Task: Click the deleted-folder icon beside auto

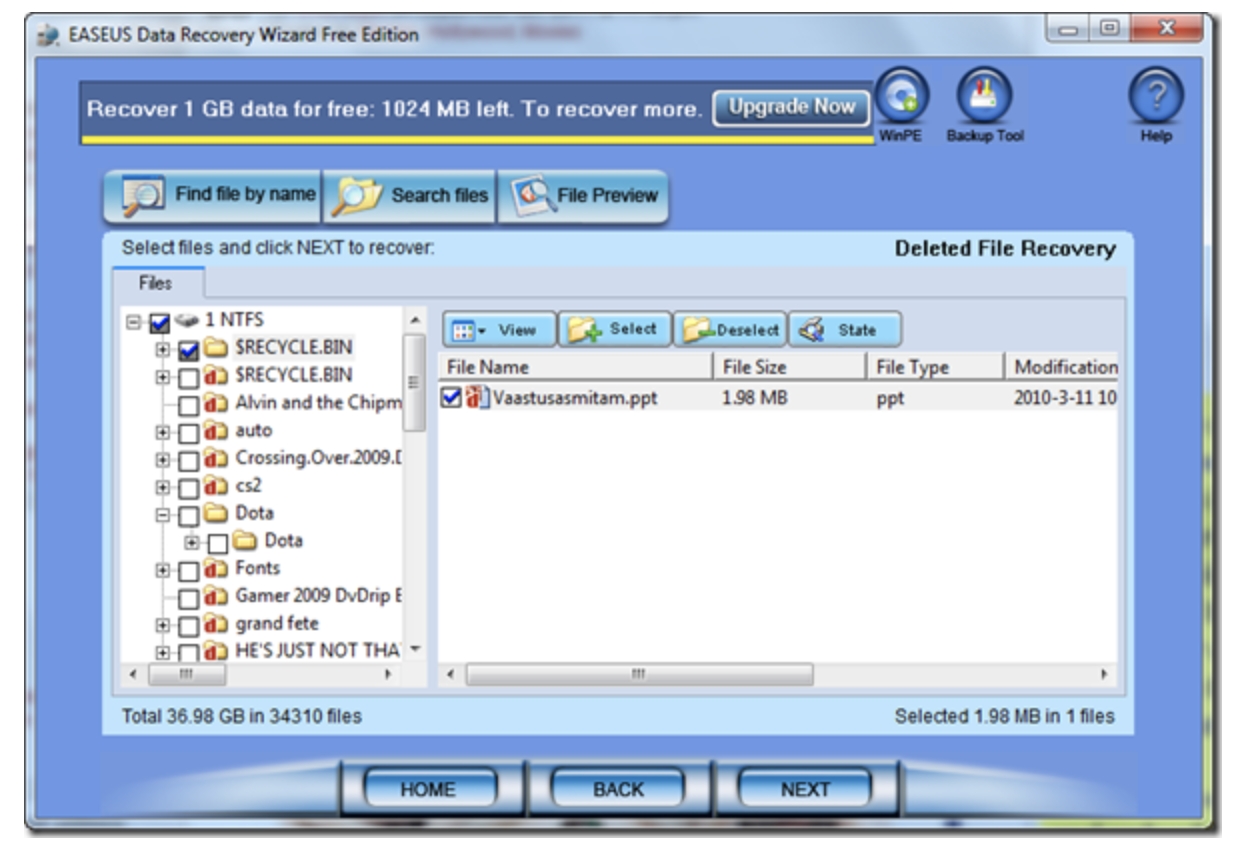Action: tap(216, 432)
